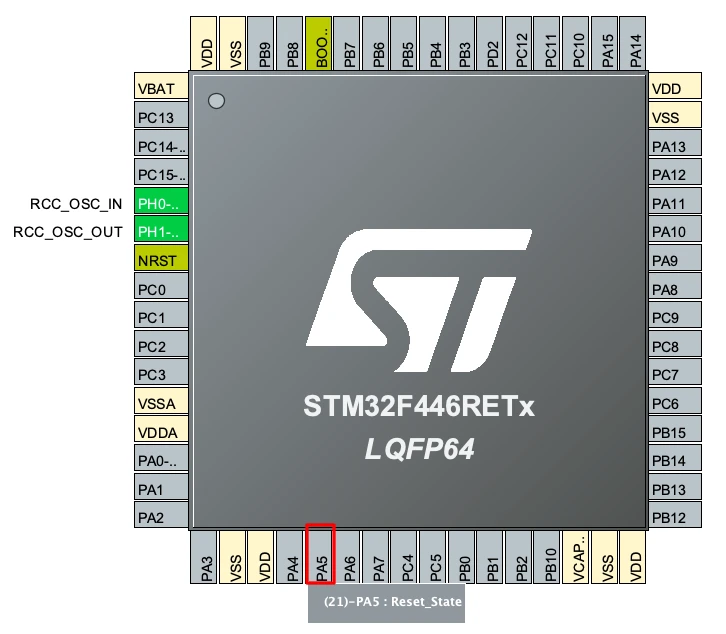Select pin PA4

[289, 557]
